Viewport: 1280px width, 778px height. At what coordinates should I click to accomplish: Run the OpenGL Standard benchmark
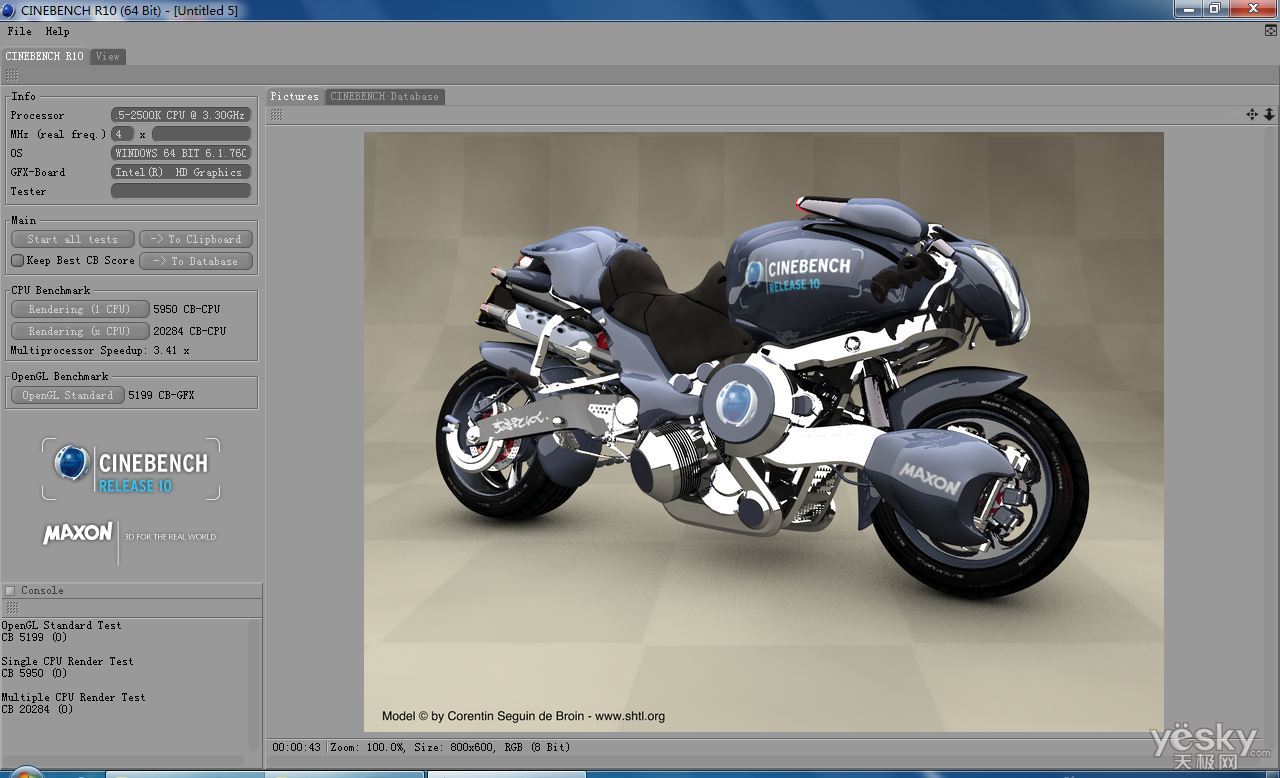pyautogui.click(x=68, y=395)
